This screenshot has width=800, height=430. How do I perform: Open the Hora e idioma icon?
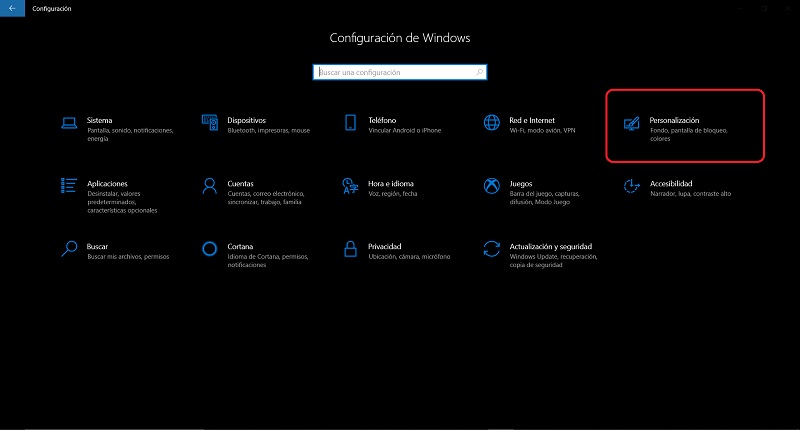pyautogui.click(x=350, y=185)
